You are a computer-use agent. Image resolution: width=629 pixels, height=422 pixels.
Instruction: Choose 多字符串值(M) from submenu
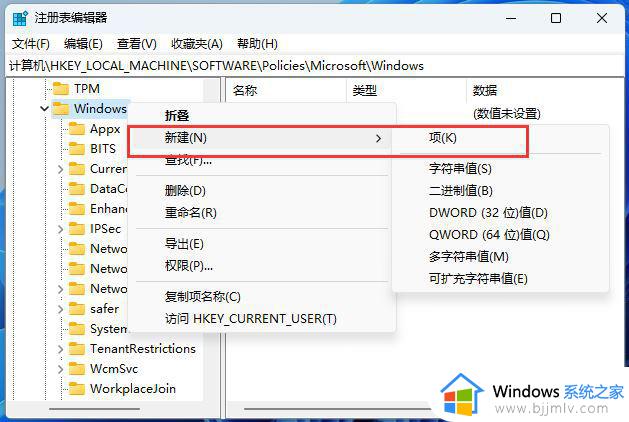(x=500, y=256)
